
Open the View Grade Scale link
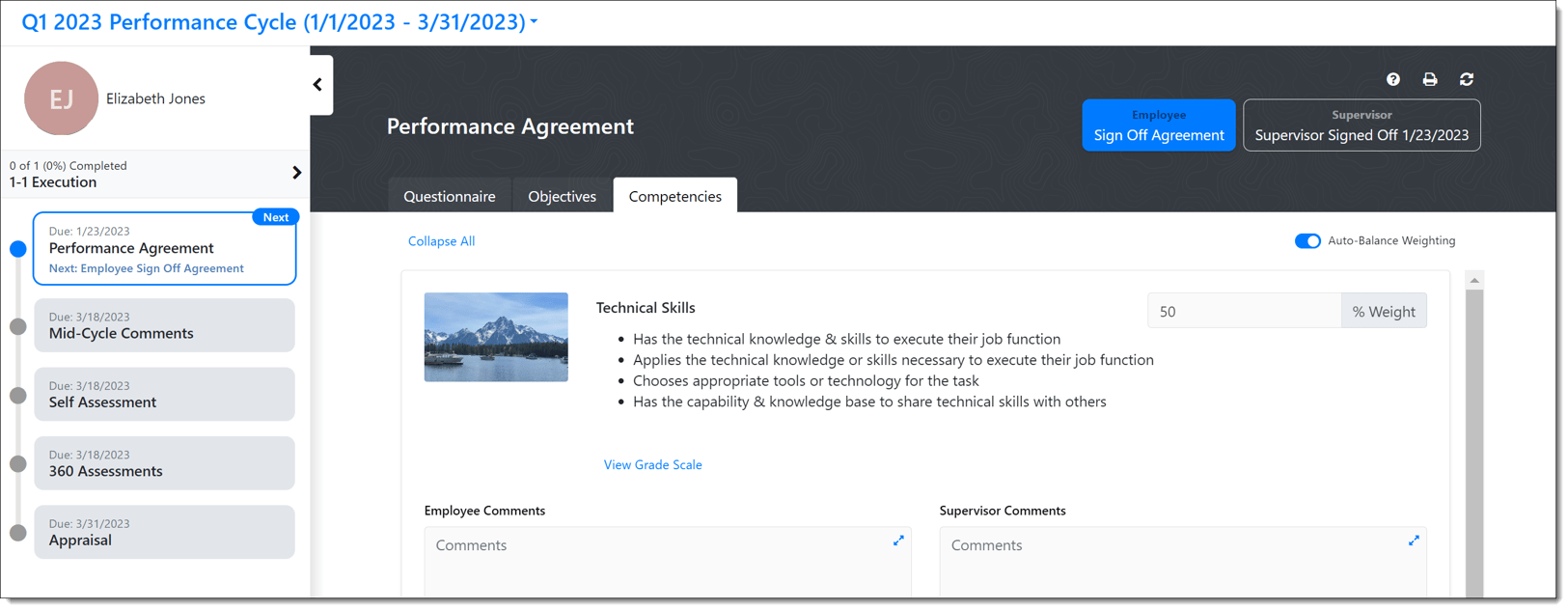point(652,464)
